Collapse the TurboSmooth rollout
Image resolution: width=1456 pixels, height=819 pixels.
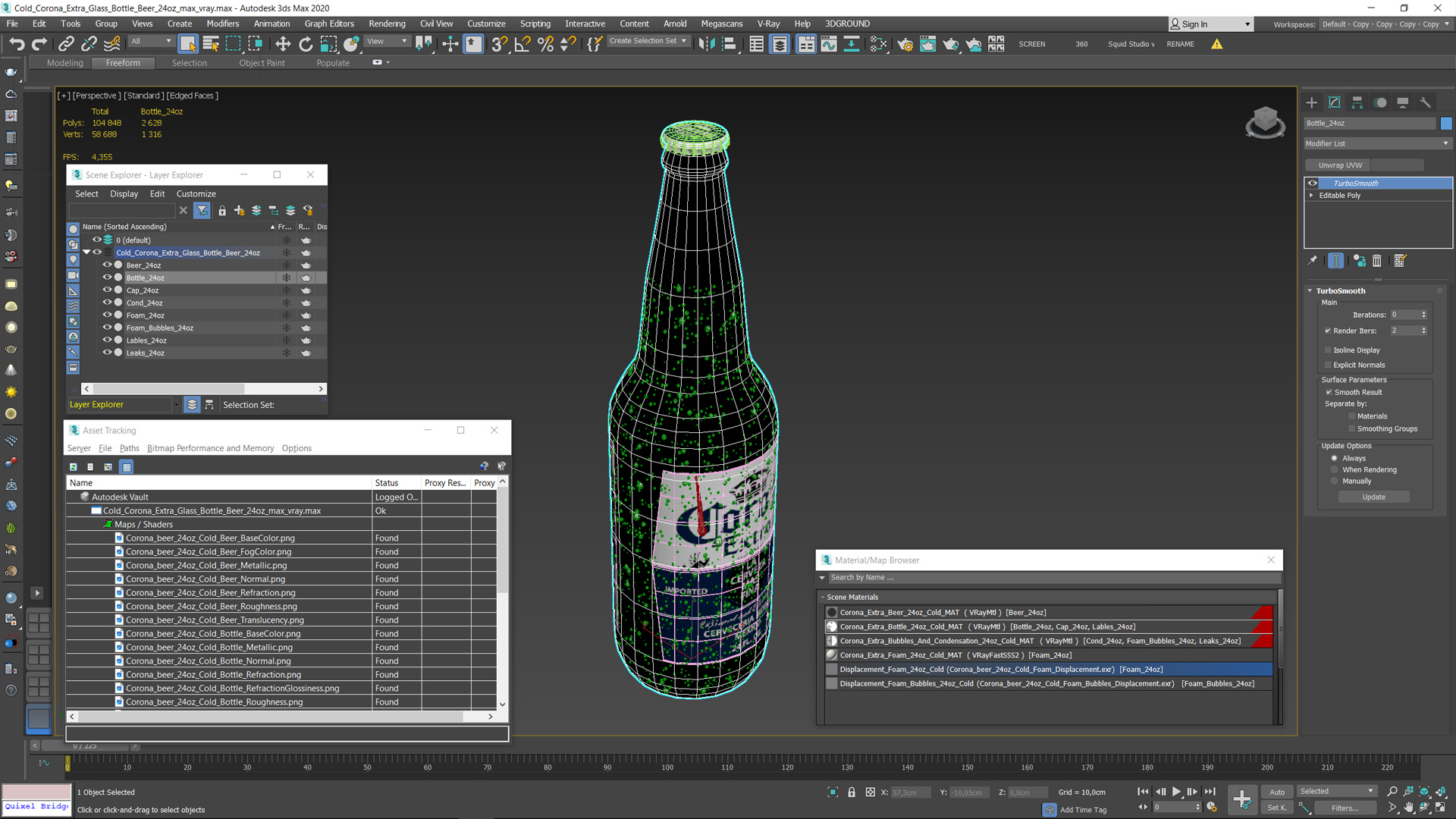1310,291
